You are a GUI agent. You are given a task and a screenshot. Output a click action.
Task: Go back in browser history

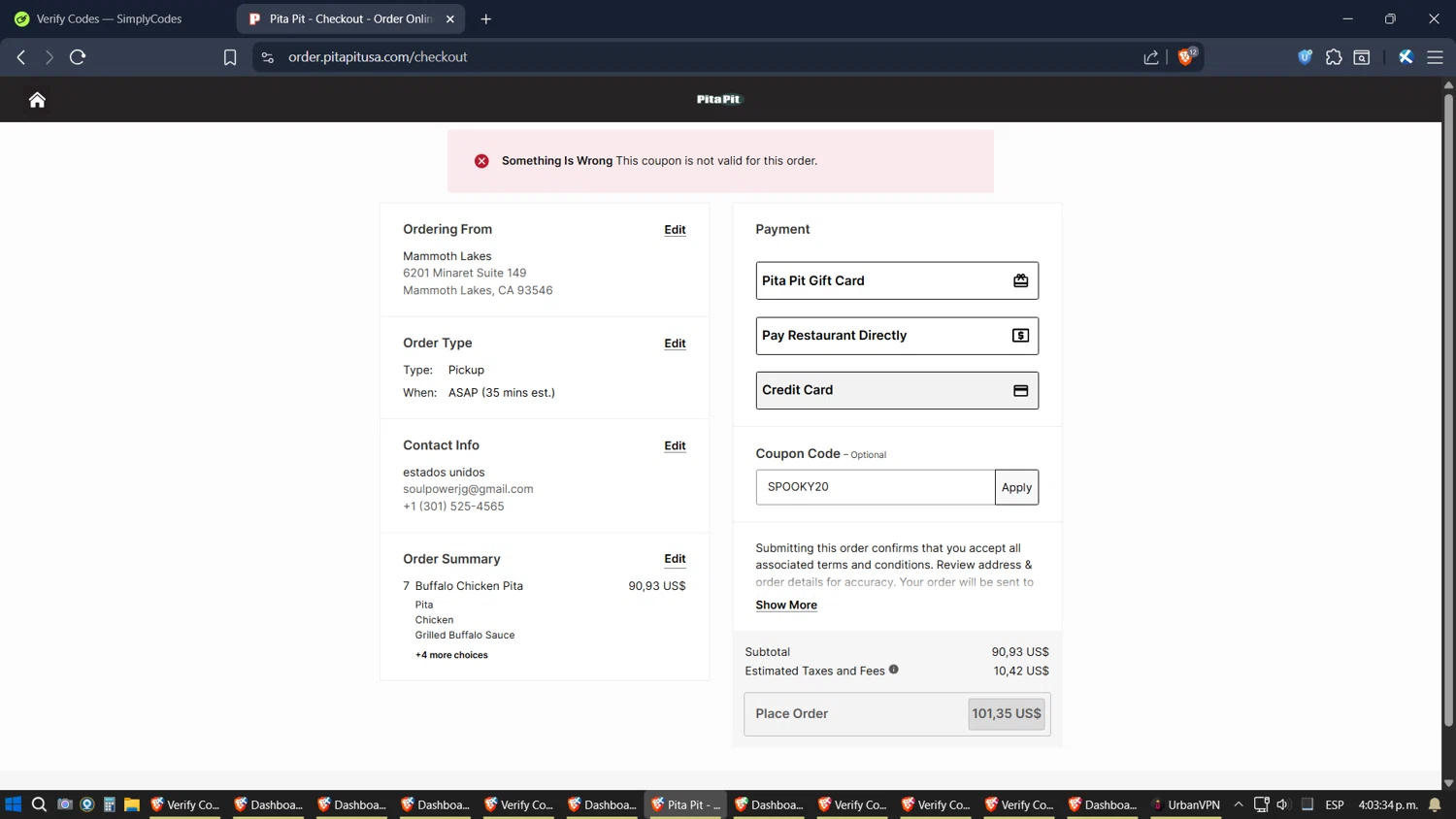pyautogui.click(x=21, y=57)
